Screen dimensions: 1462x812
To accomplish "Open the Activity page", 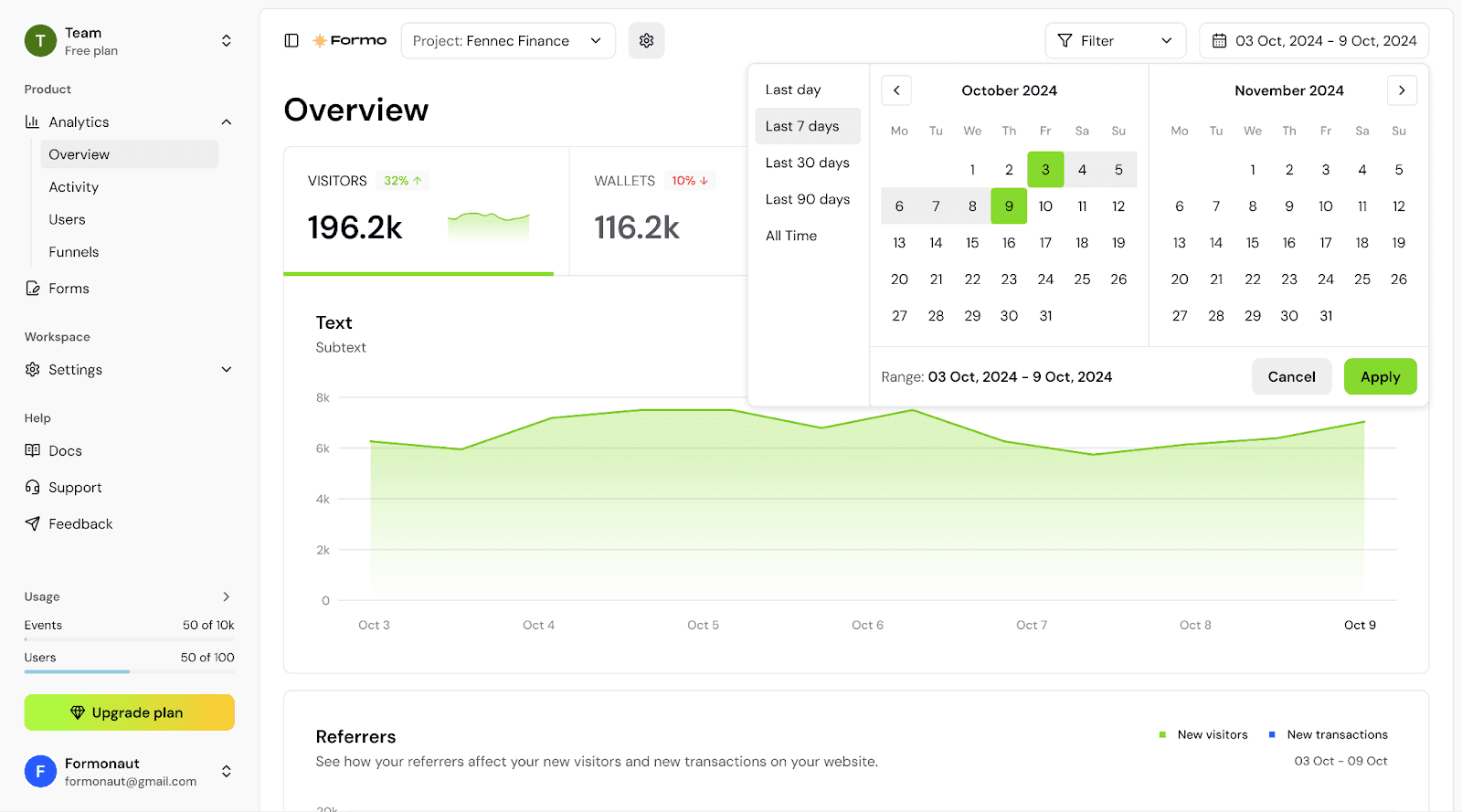I will point(74,187).
